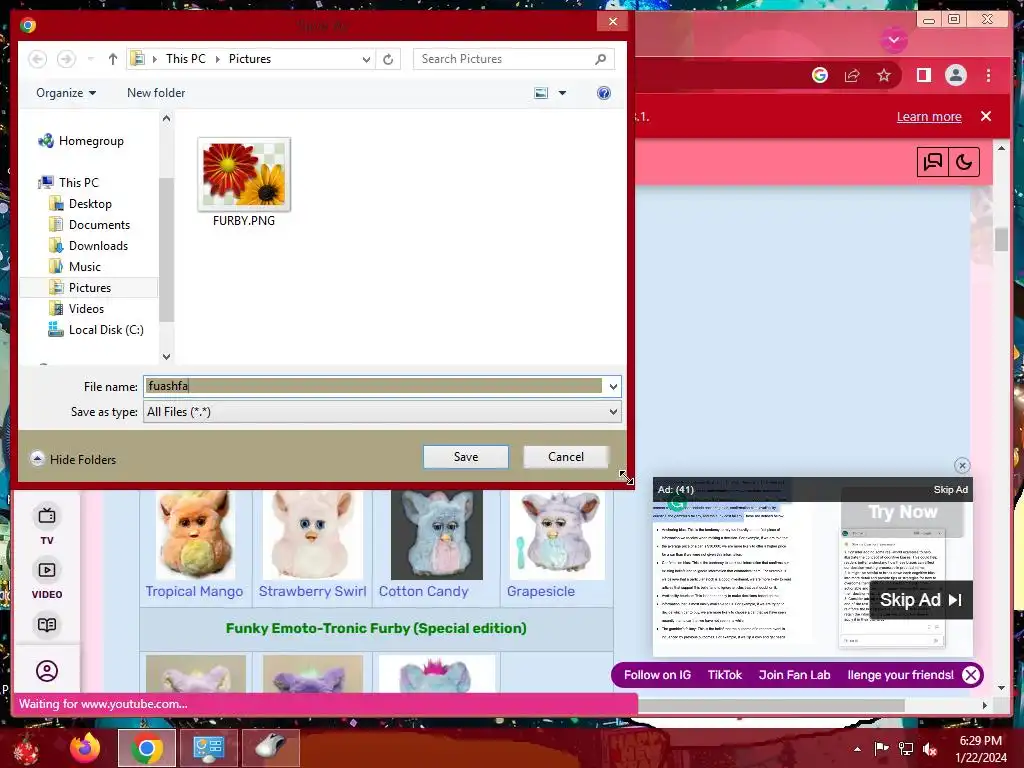The height and width of the screenshot is (768, 1024).
Task: Open the Cotton Candy Furby link
Action: (x=423, y=592)
